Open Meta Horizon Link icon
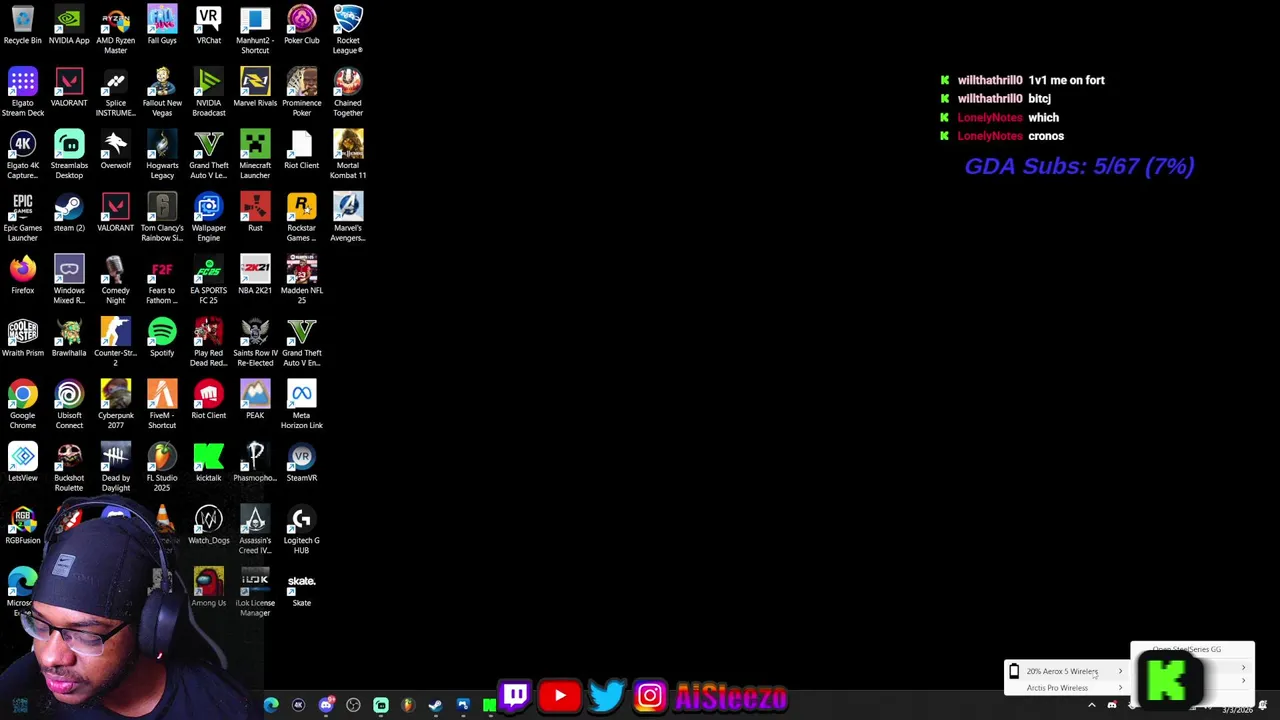 coord(301,405)
